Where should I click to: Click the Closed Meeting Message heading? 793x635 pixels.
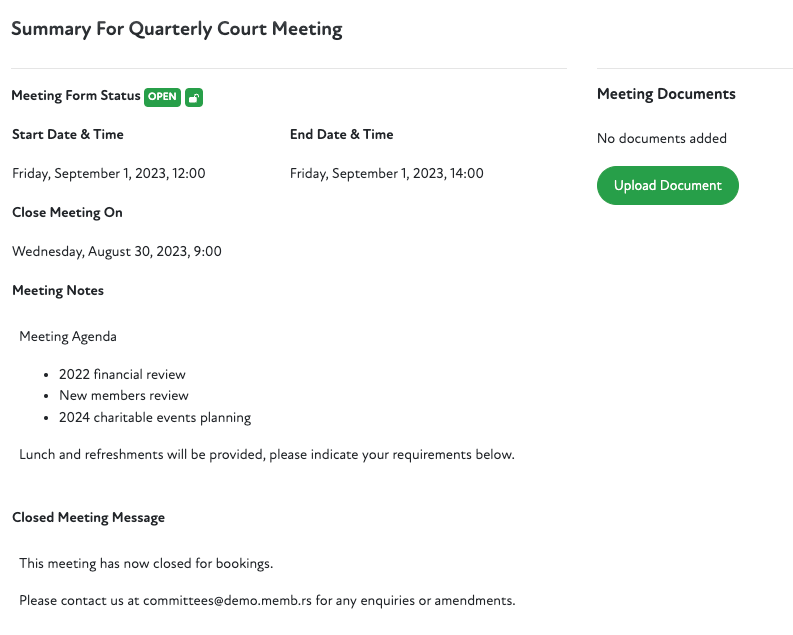tap(89, 517)
